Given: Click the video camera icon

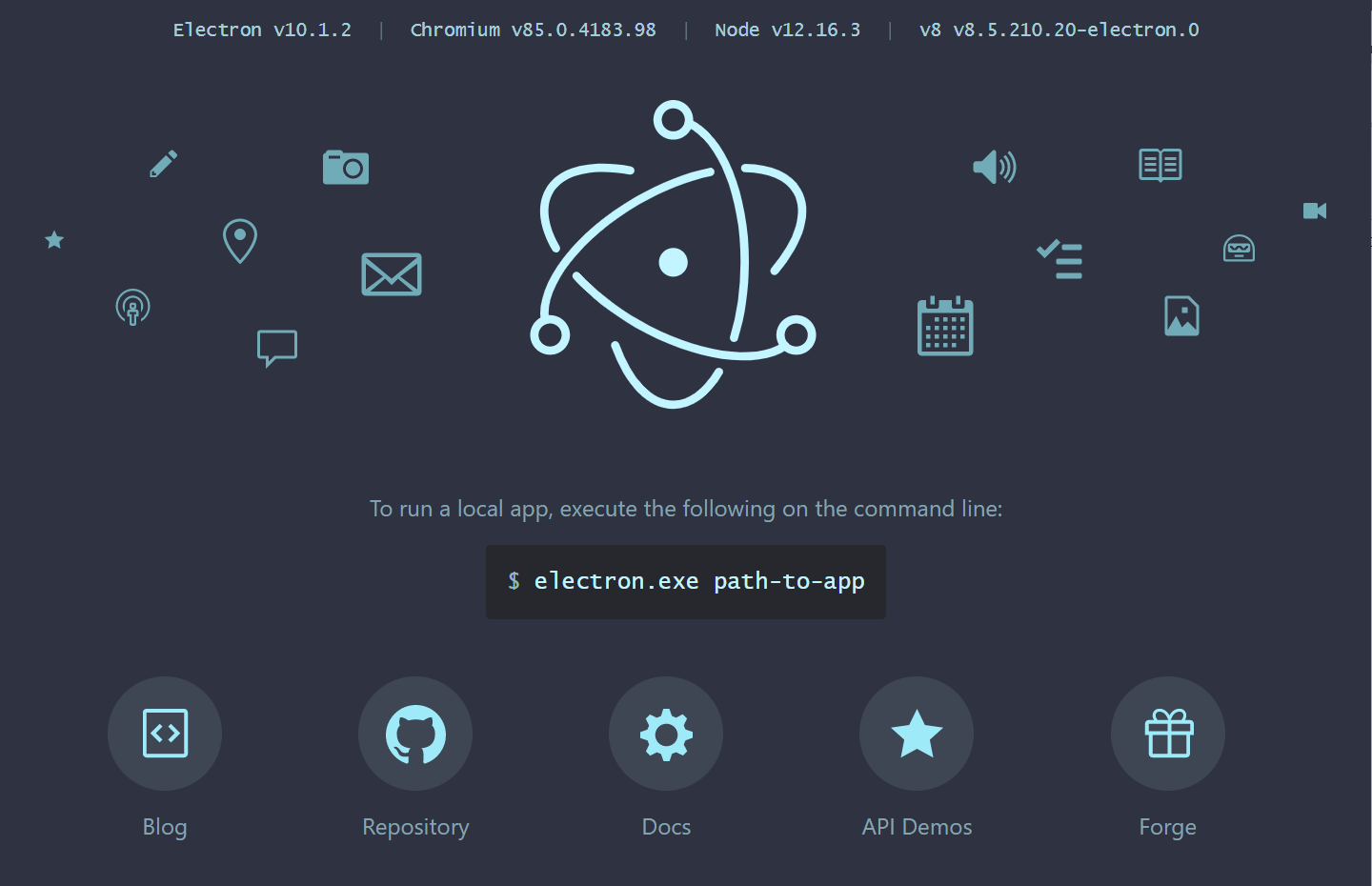Looking at the screenshot, I should 1315,211.
